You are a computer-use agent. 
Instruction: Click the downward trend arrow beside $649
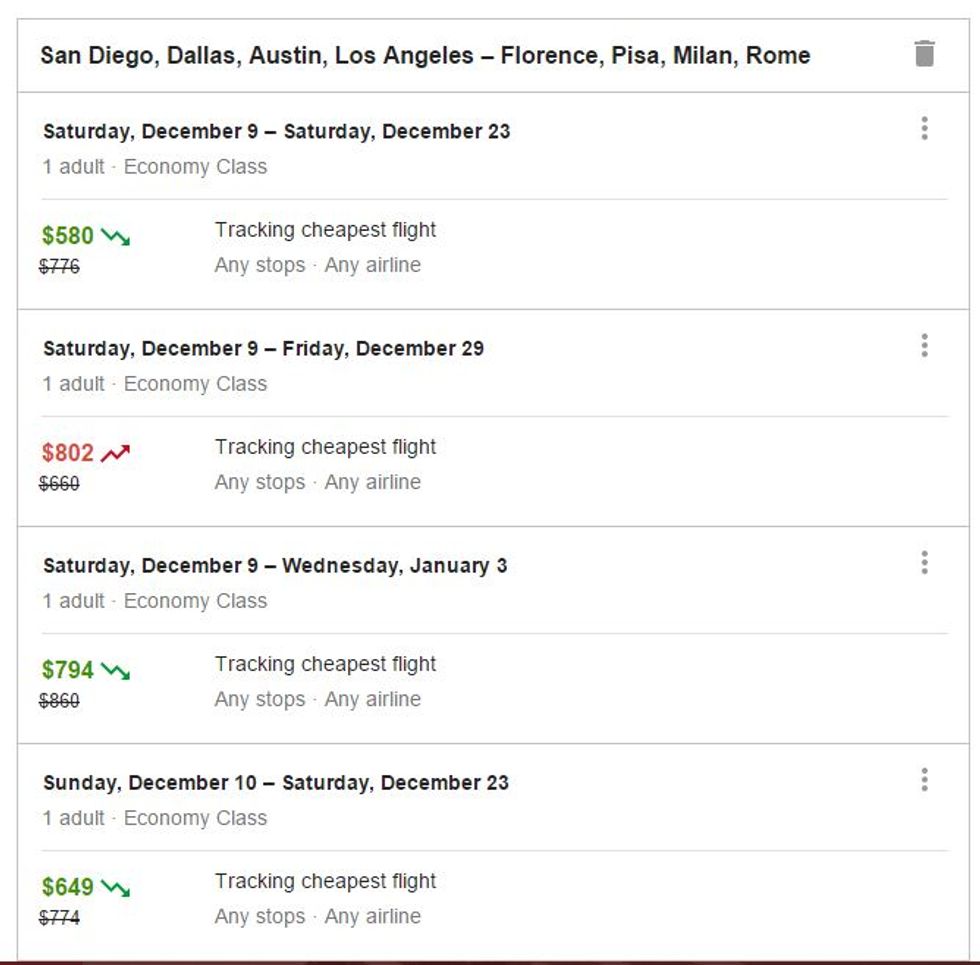[115, 888]
